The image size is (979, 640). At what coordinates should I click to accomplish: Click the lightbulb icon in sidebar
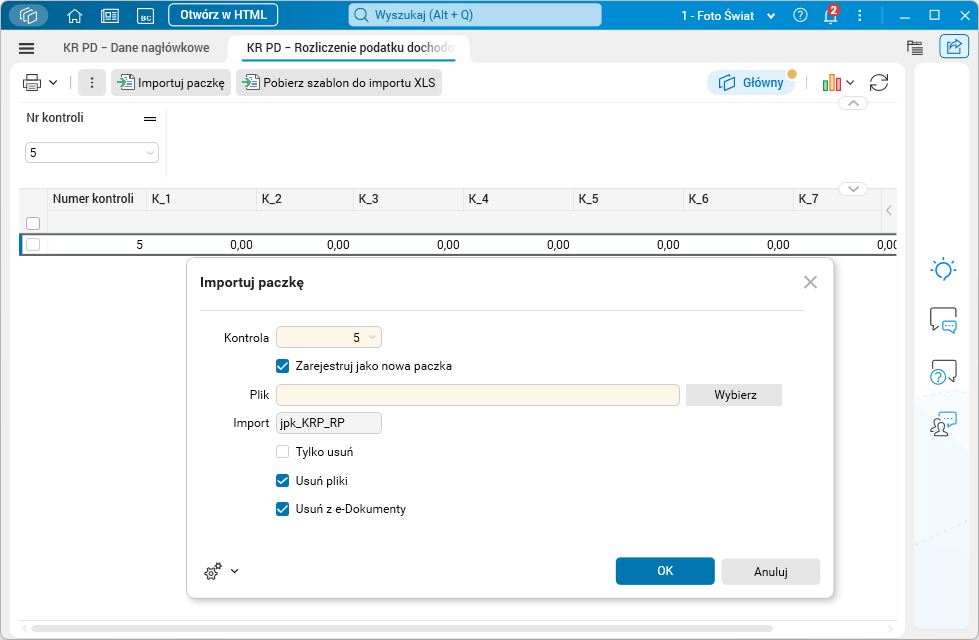[943, 269]
